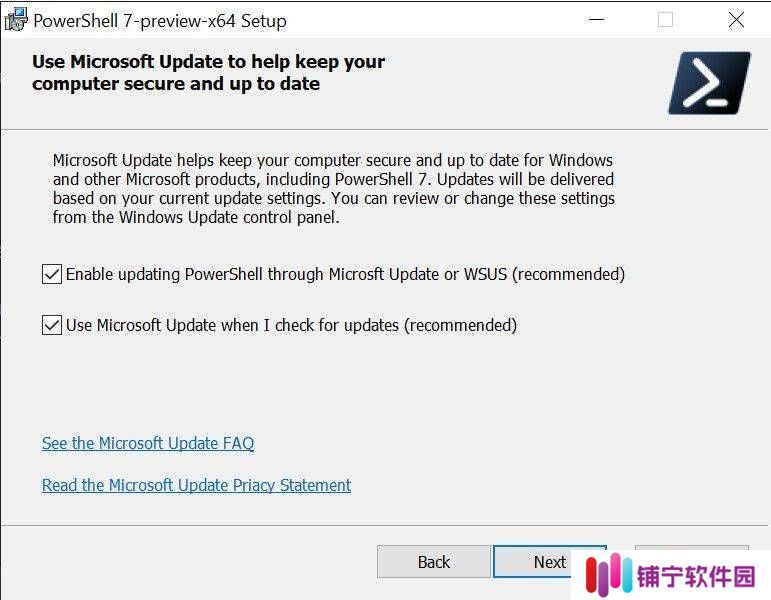Image resolution: width=771 pixels, height=600 pixels.
Task: Toggle Enable updating PowerShell through Microsoft Update checkbox
Action: [52, 274]
